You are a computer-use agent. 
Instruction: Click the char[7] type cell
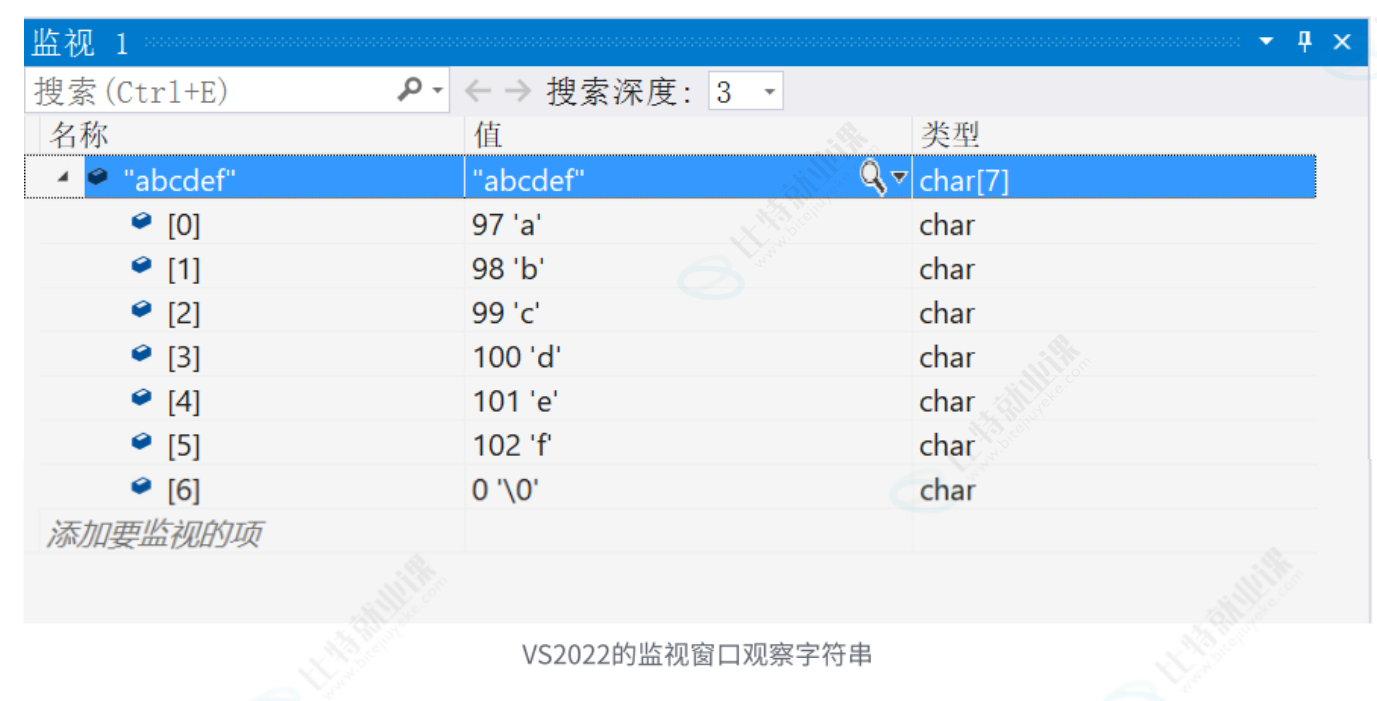[965, 181]
